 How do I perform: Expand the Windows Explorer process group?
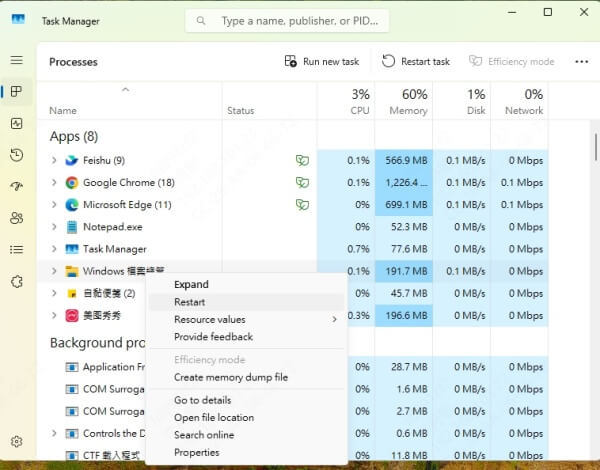pyautogui.click(x=54, y=271)
